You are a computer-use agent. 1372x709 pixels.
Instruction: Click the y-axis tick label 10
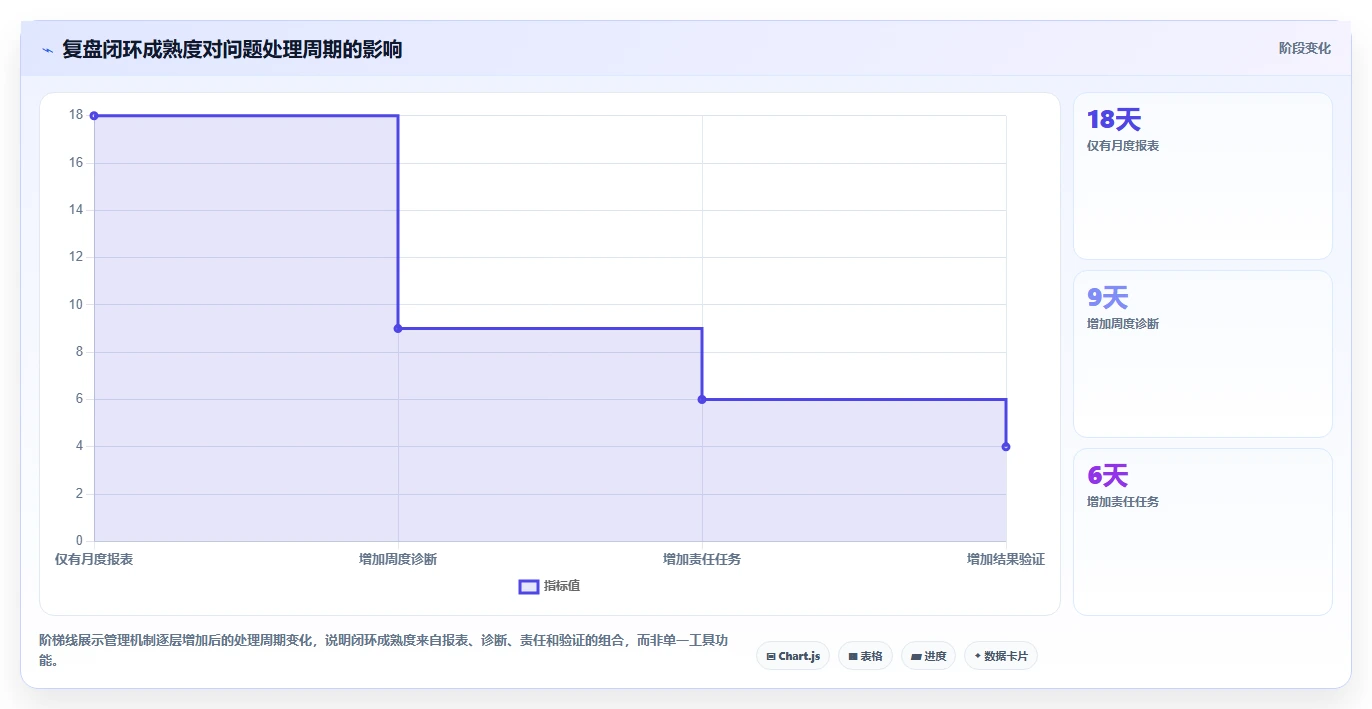(x=76, y=304)
